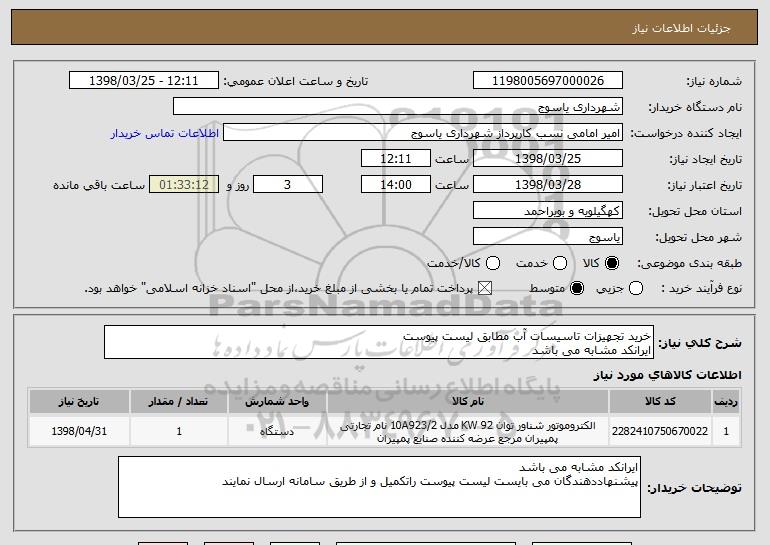770x545 pixels.
Task: Click the buyer organization field شهرداری یاسوج
Action: pyautogui.click(x=398, y=107)
